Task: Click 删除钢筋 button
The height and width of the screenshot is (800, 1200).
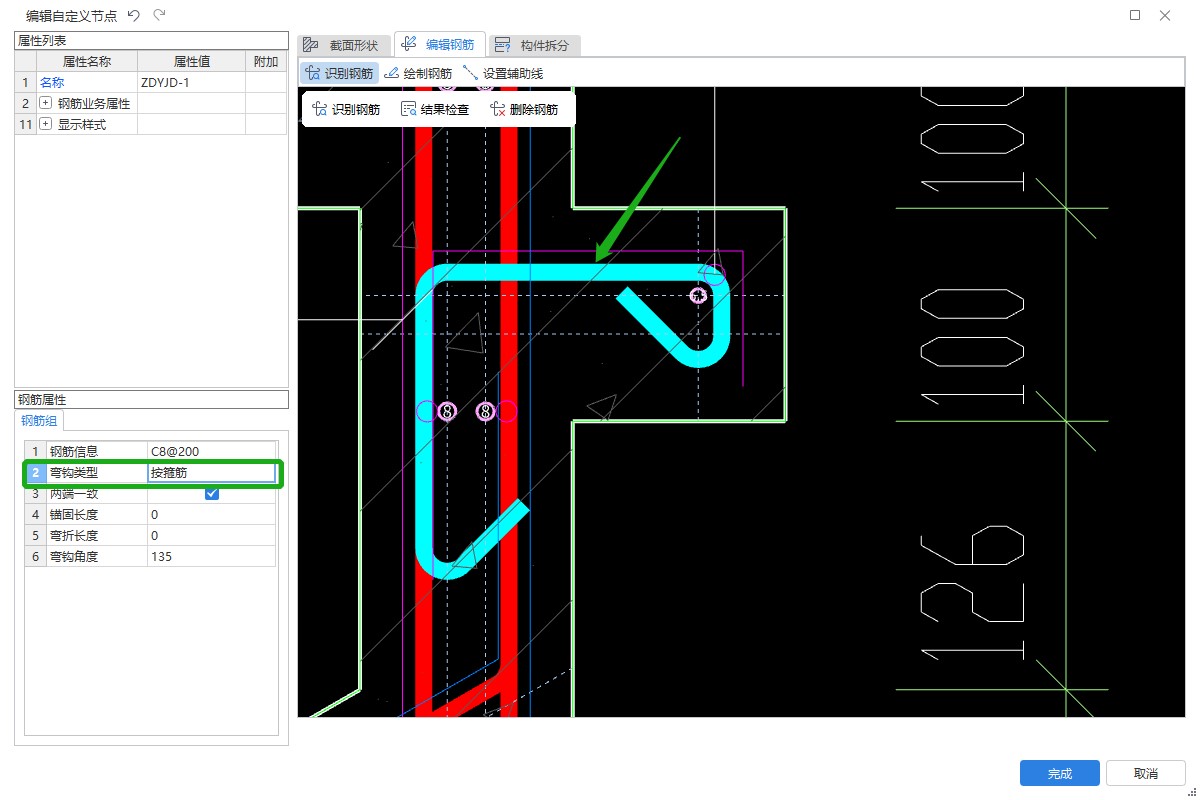Action: pos(524,109)
